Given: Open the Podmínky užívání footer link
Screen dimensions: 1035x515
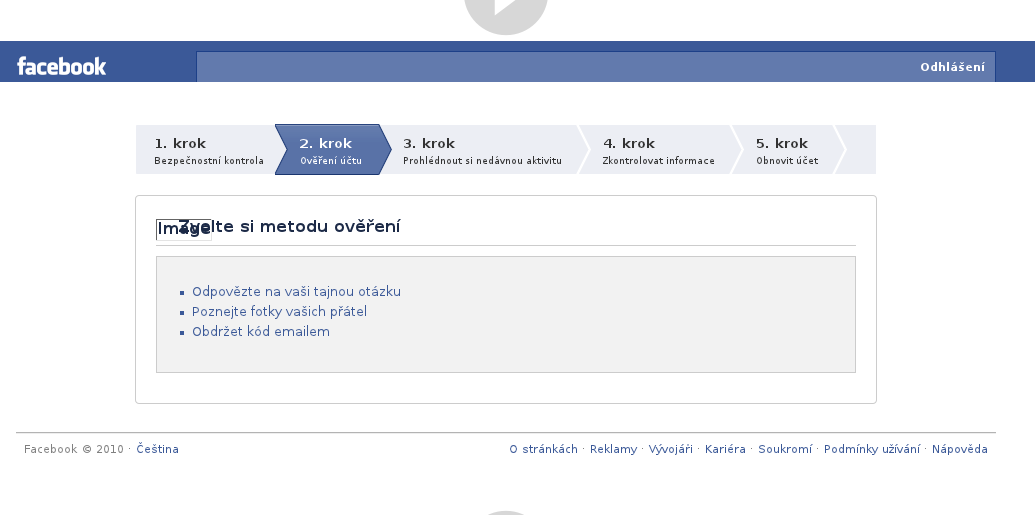Looking at the screenshot, I should (x=872, y=449).
